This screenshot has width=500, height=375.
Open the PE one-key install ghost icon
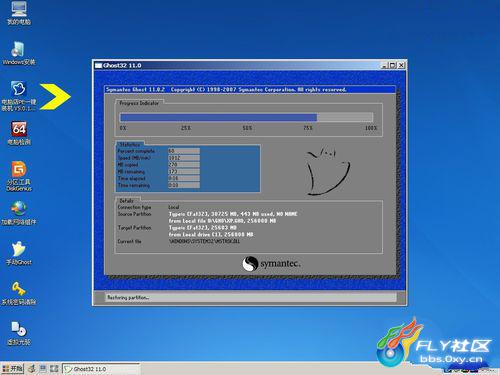pyautogui.click(x=19, y=96)
